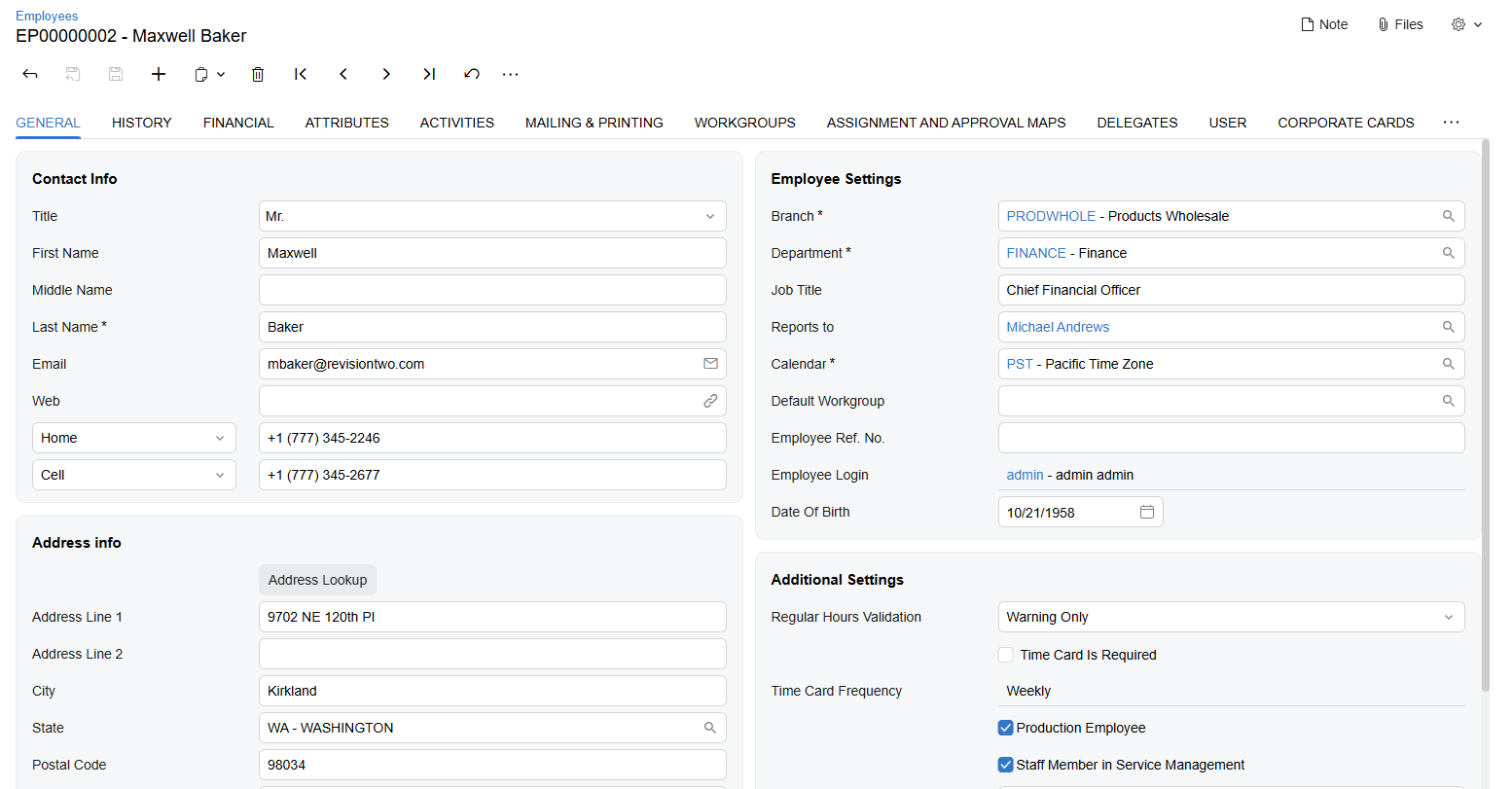Go to the first record with the arrow icon
Viewport: 1512px width, 789px height.
click(x=301, y=74)
